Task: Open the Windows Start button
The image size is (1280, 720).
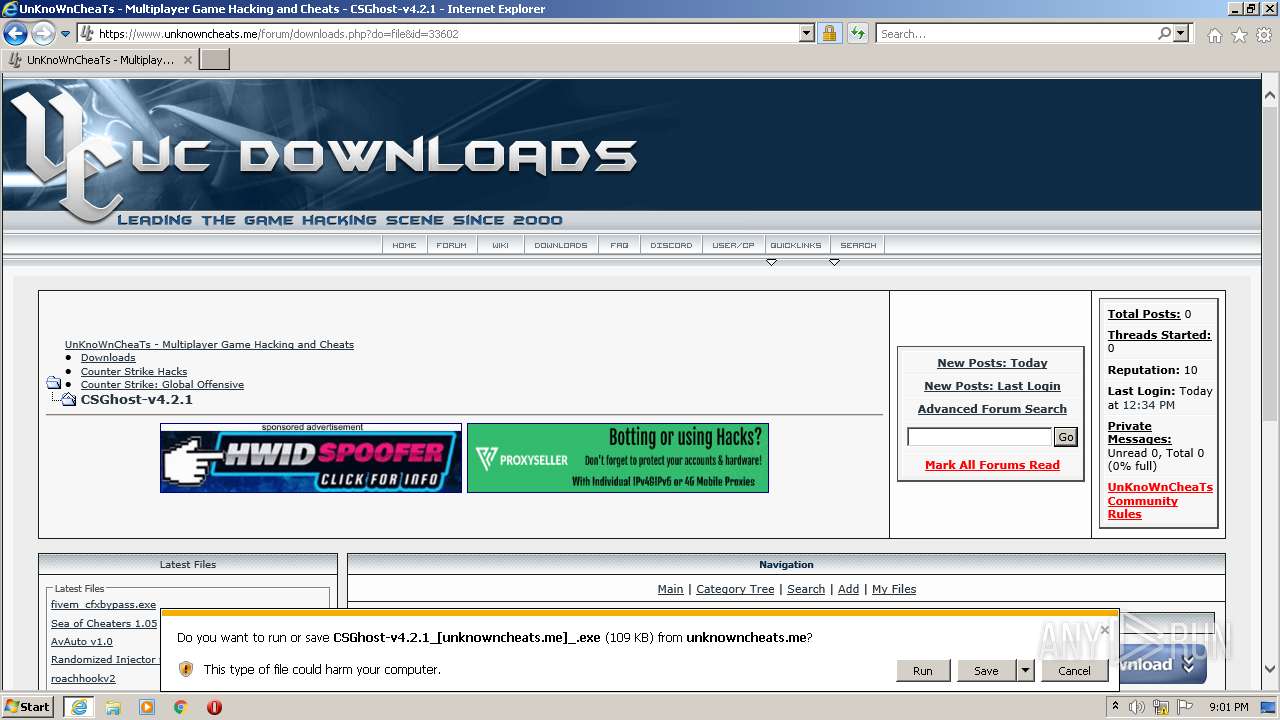Action: [x=28, y=706]
